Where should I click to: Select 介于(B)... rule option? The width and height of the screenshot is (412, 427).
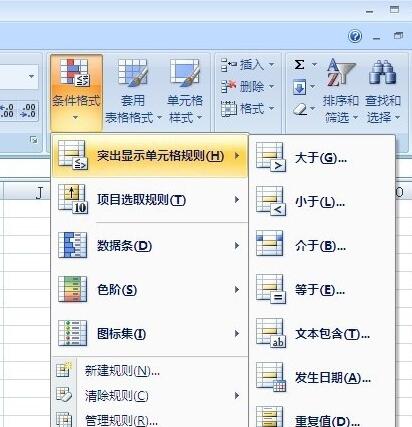point(322,245)
